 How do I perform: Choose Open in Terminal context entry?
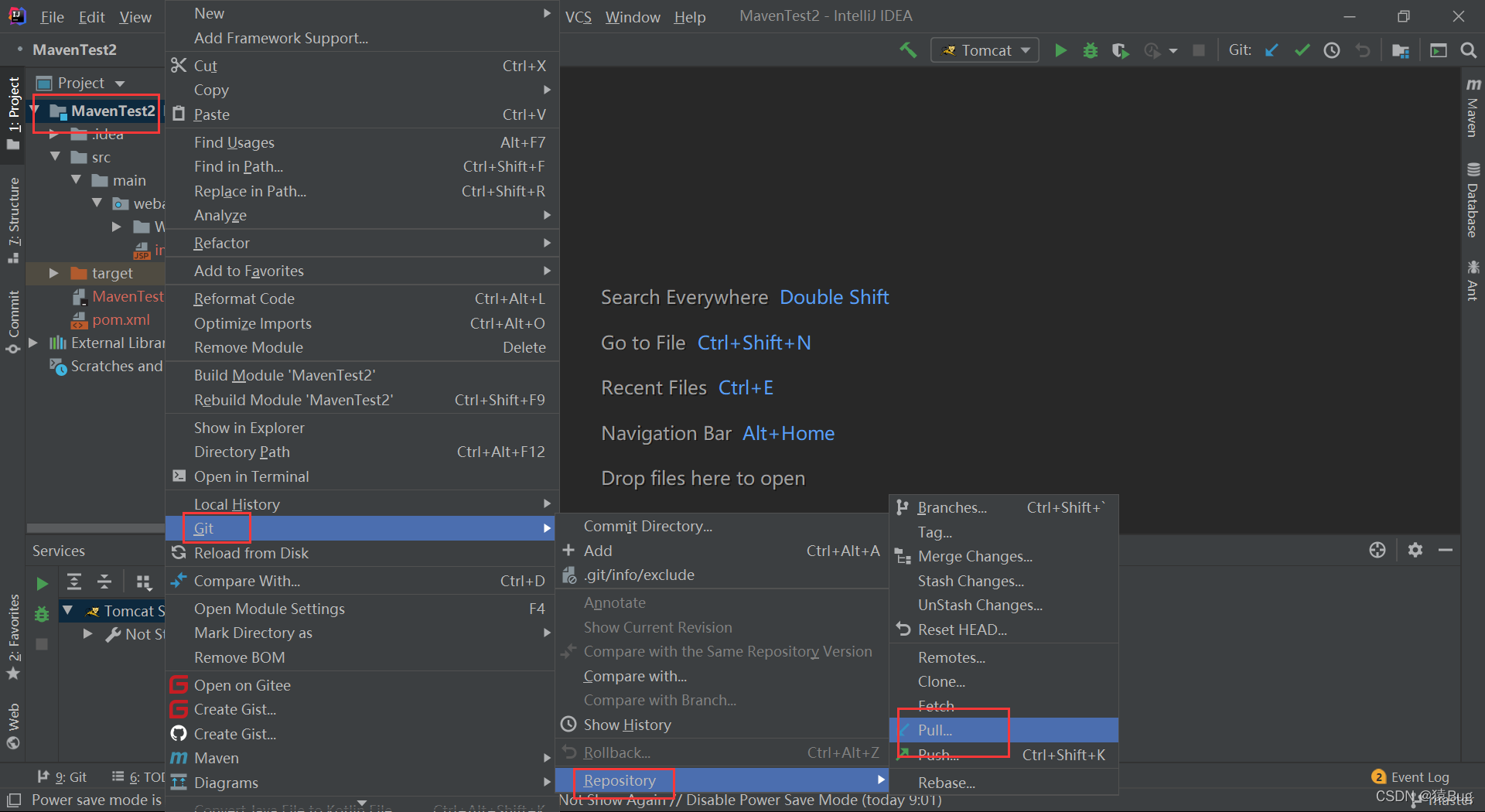[362, 476]
